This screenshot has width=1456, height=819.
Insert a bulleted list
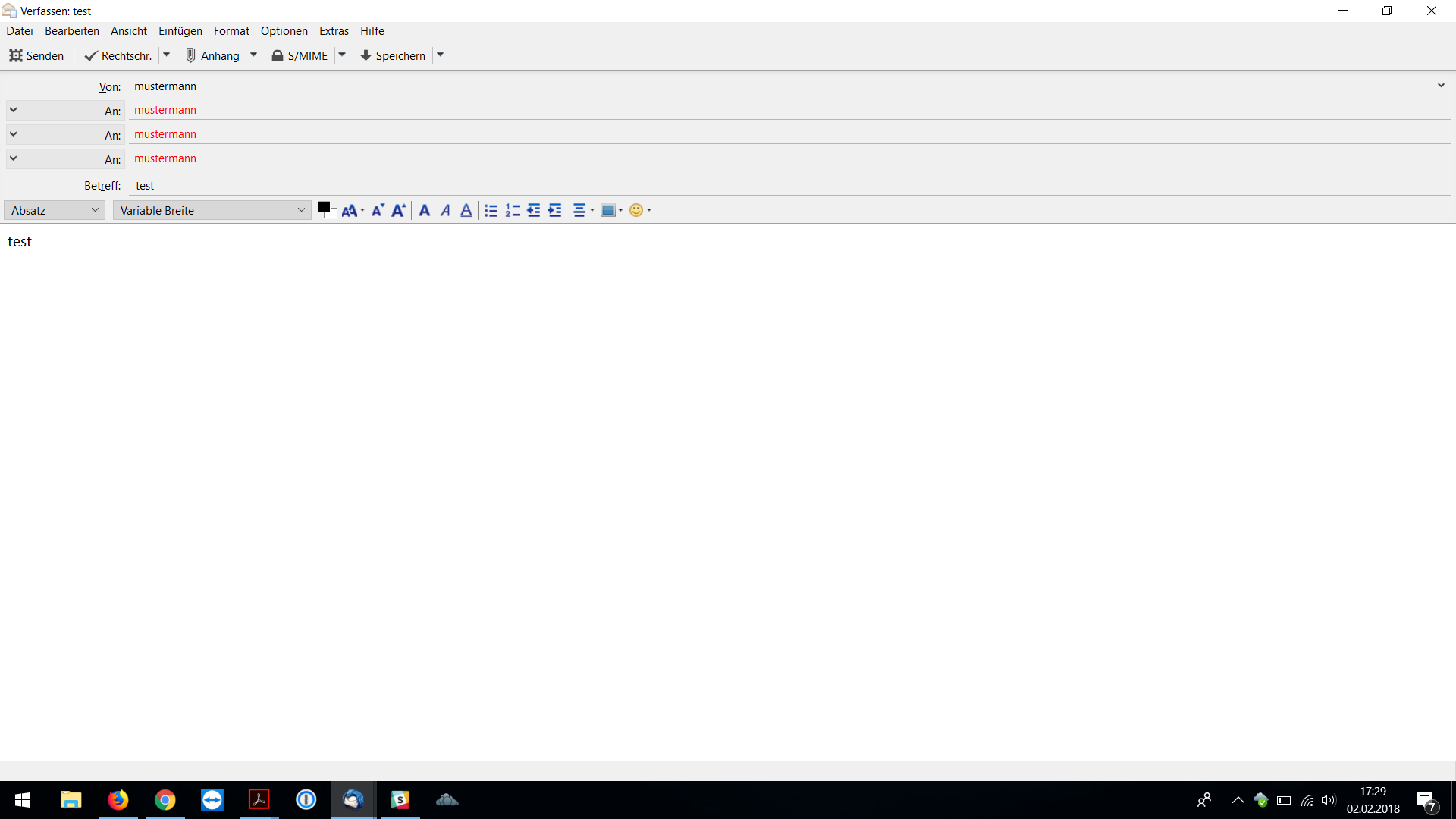491,211
